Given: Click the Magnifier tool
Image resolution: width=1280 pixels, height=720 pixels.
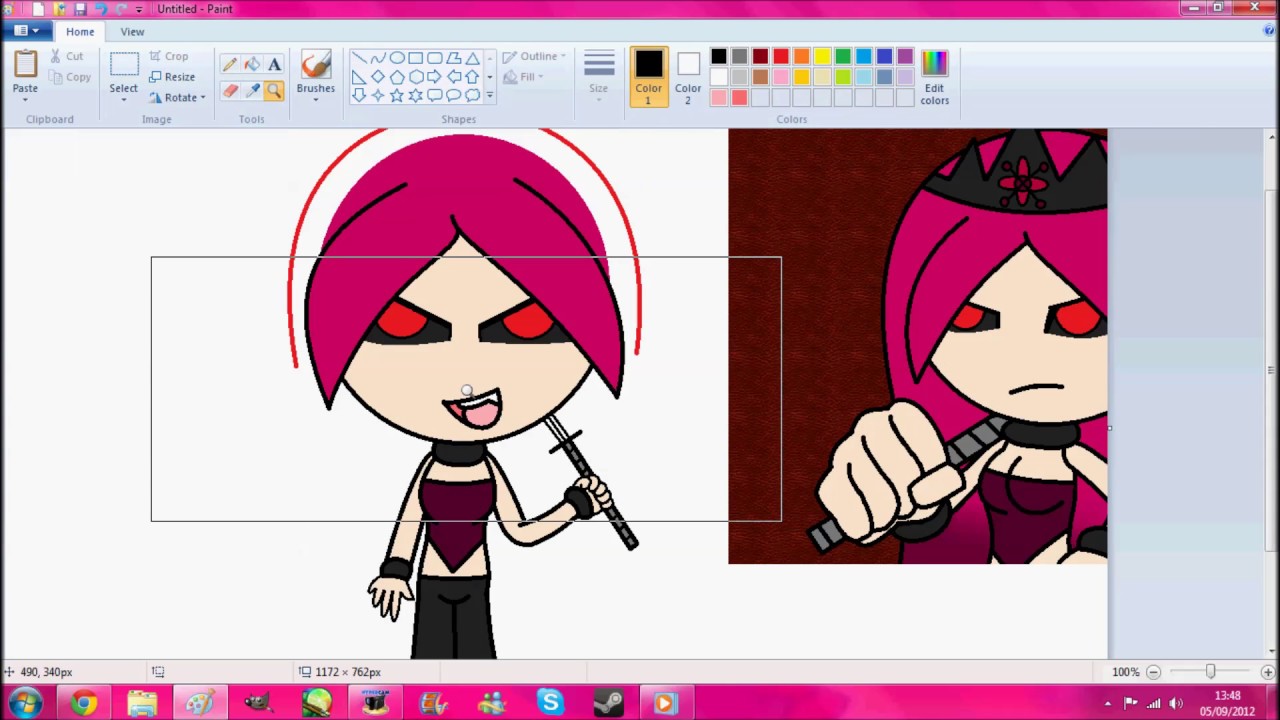Looking at the screenshot, I should point(274,91).
